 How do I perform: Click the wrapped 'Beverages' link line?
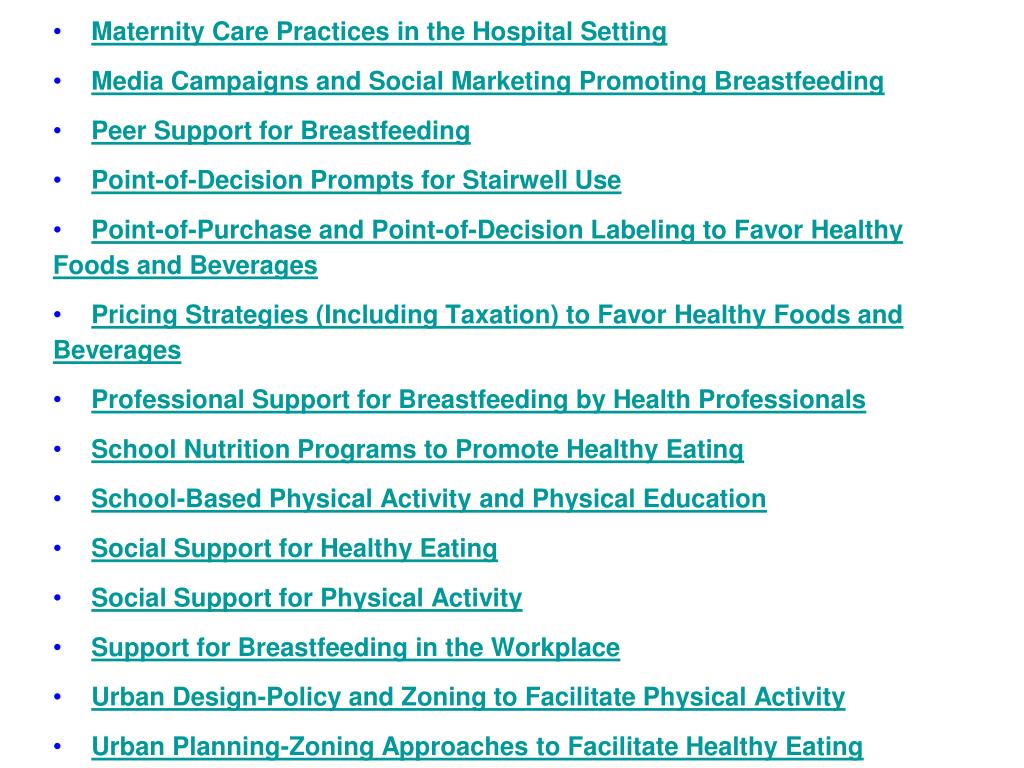pos(118,351)
